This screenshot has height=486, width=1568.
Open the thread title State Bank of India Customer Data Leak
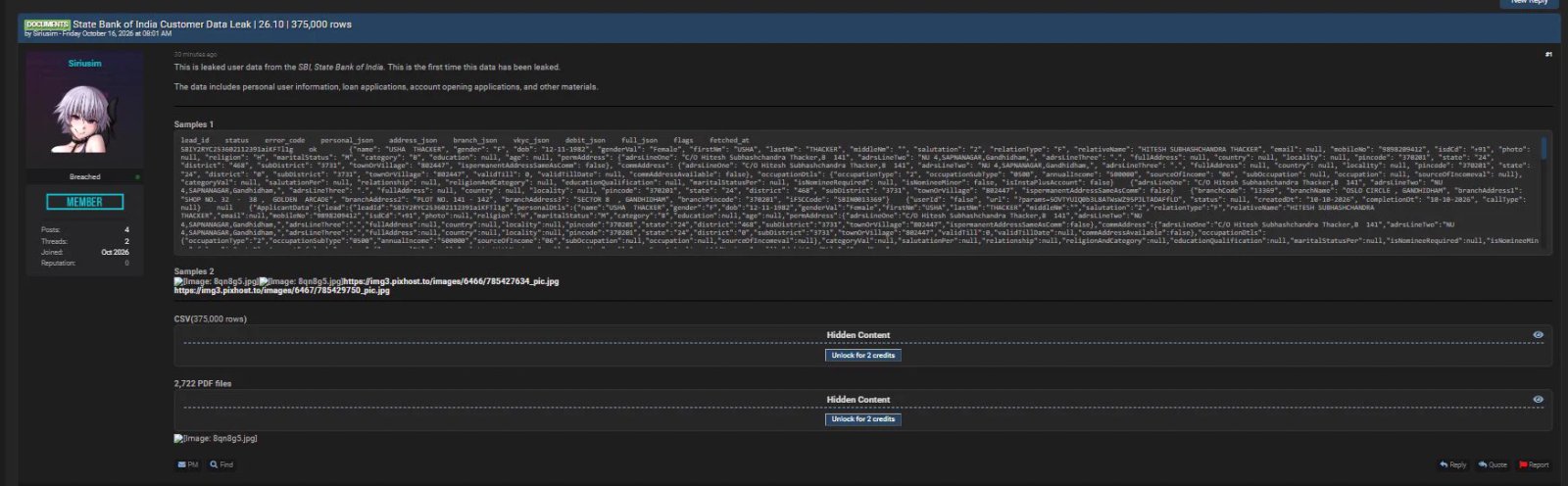(212, 24)
